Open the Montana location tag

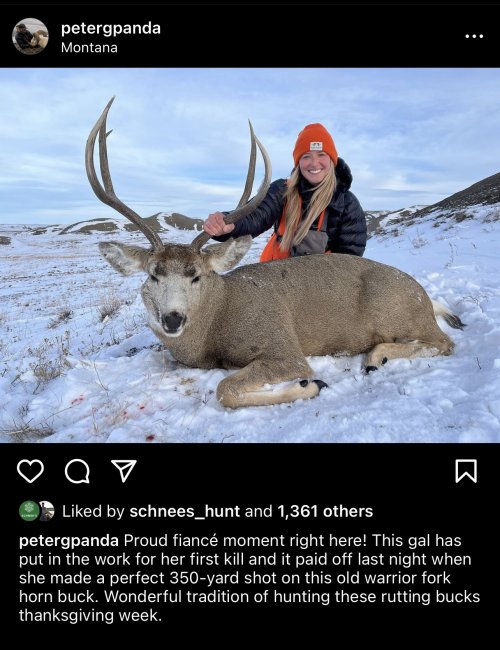pos(89,48)
